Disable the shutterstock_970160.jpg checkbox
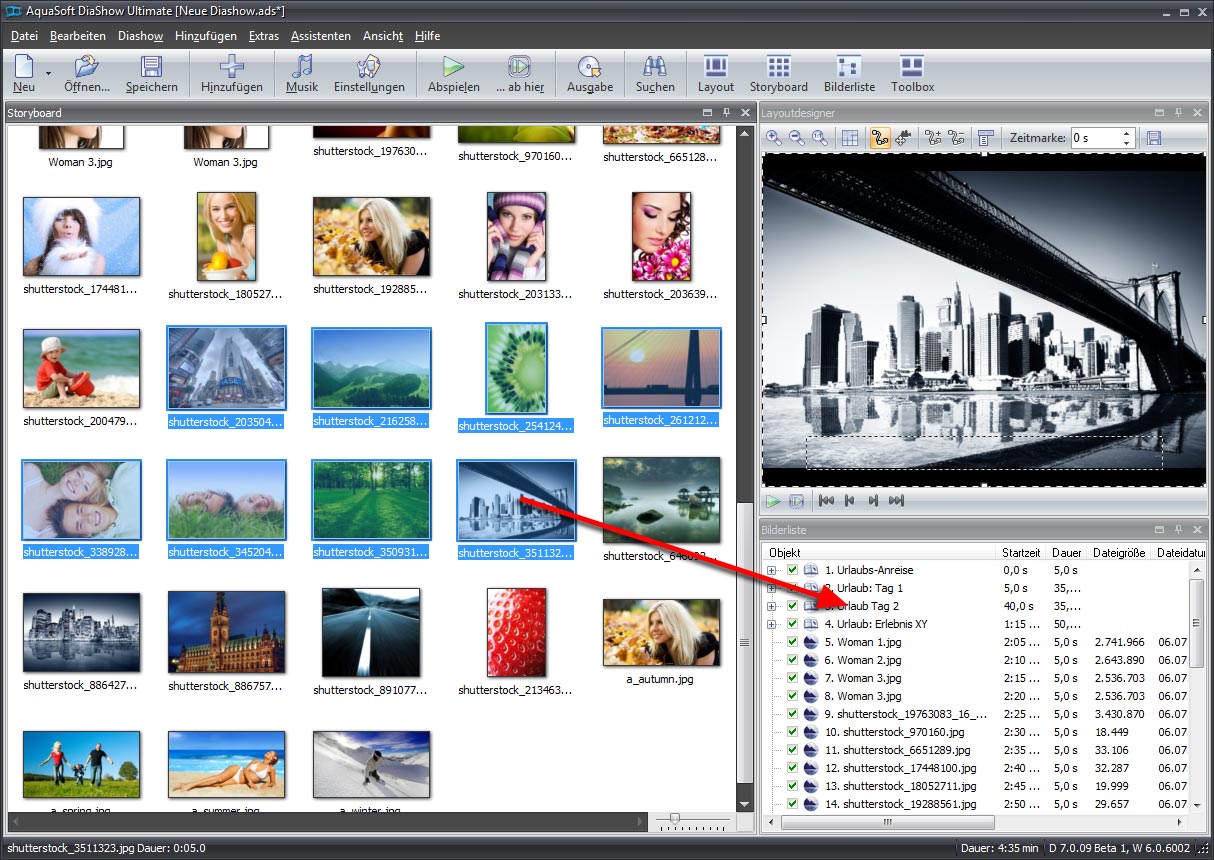Image resolution: width=1214 pixels, height=860 pixels. pos(792,732)
